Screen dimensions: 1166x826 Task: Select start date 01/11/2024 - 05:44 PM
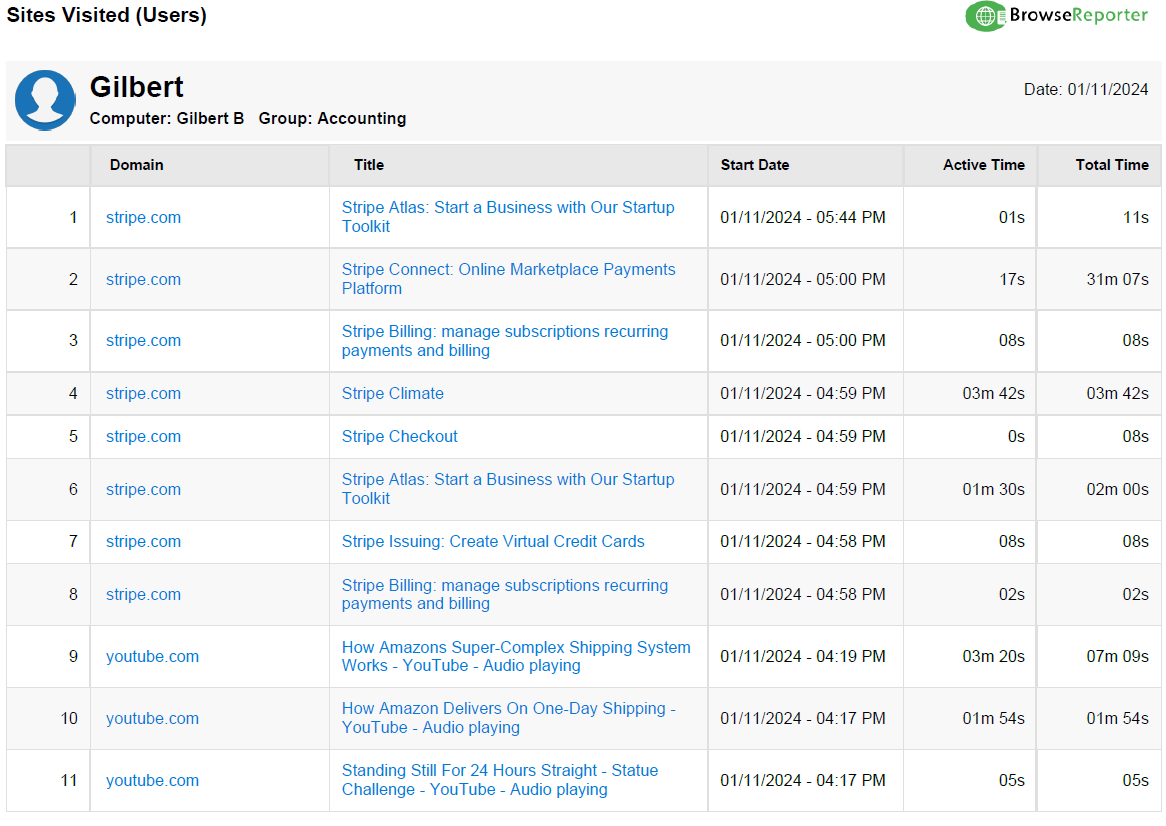[x=803, y=218]
